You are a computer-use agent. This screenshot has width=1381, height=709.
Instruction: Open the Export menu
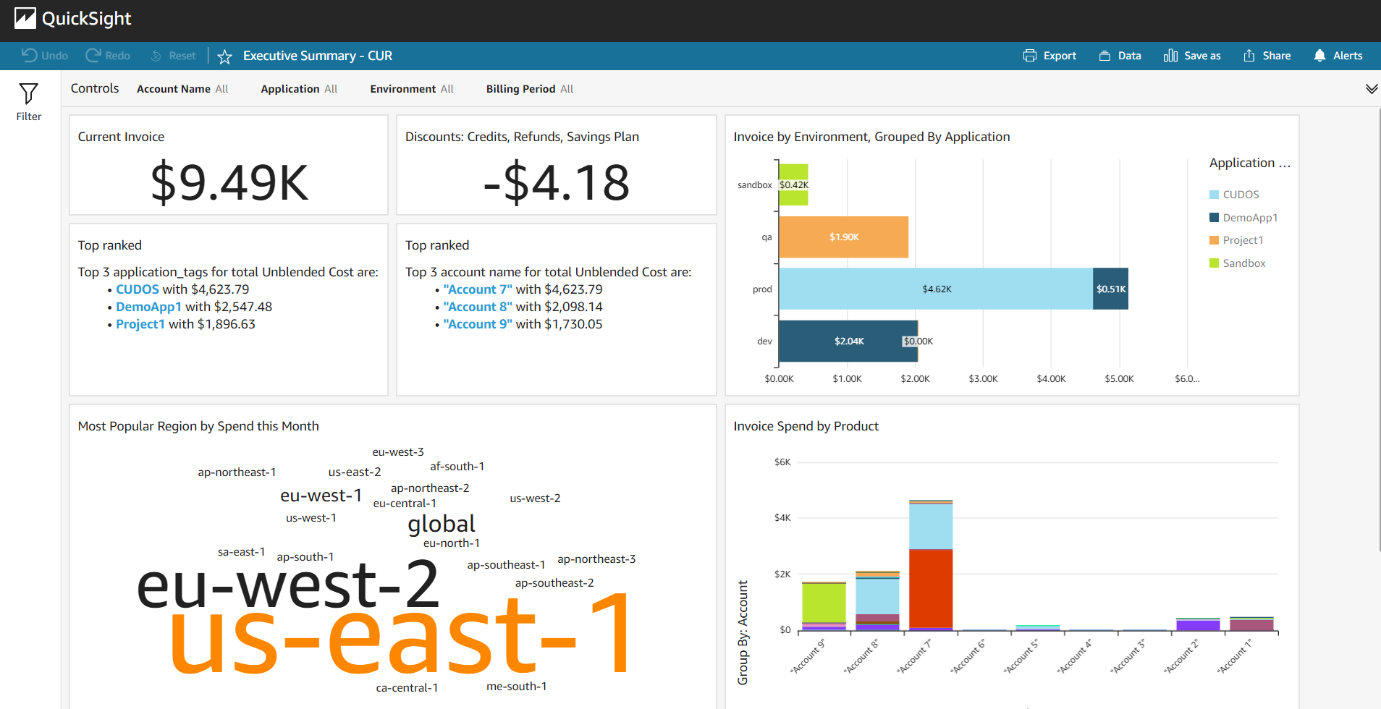pos(1049,55)
